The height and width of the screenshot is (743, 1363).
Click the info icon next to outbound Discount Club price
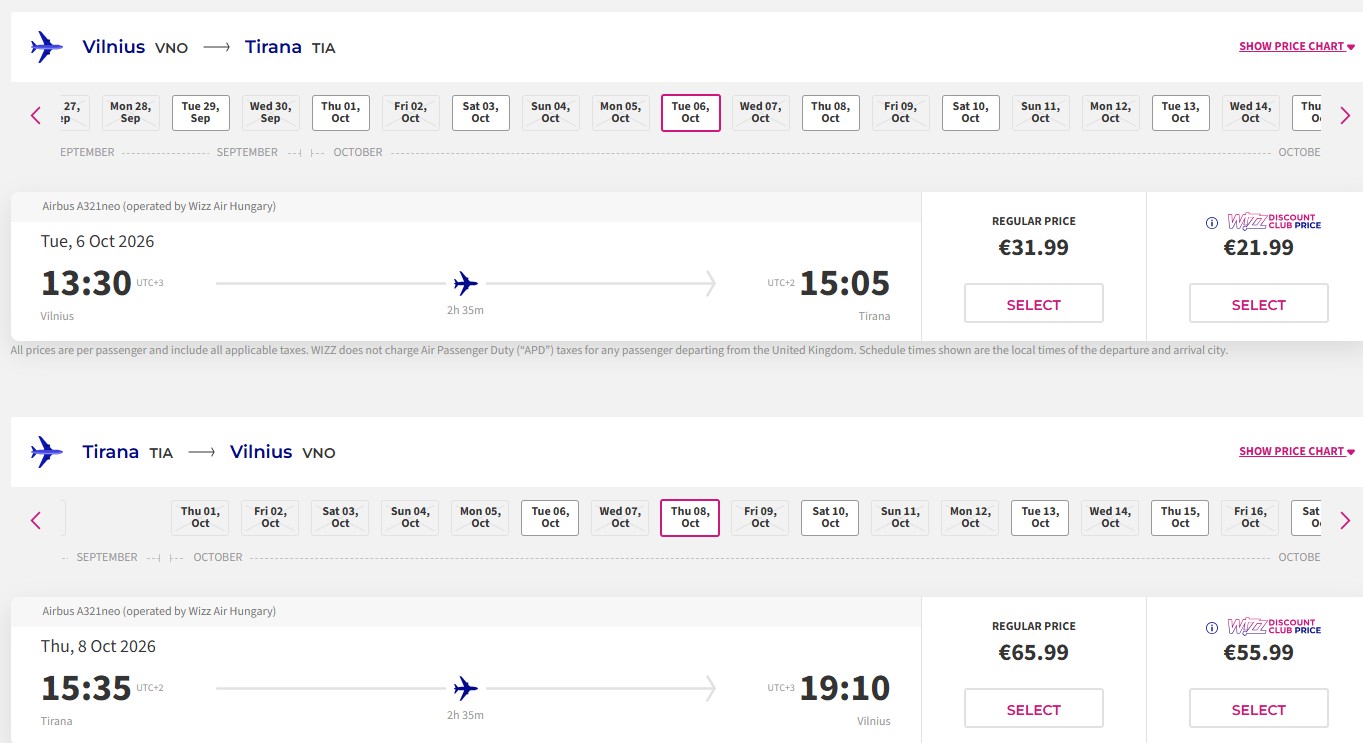[x=1211, y=223]
